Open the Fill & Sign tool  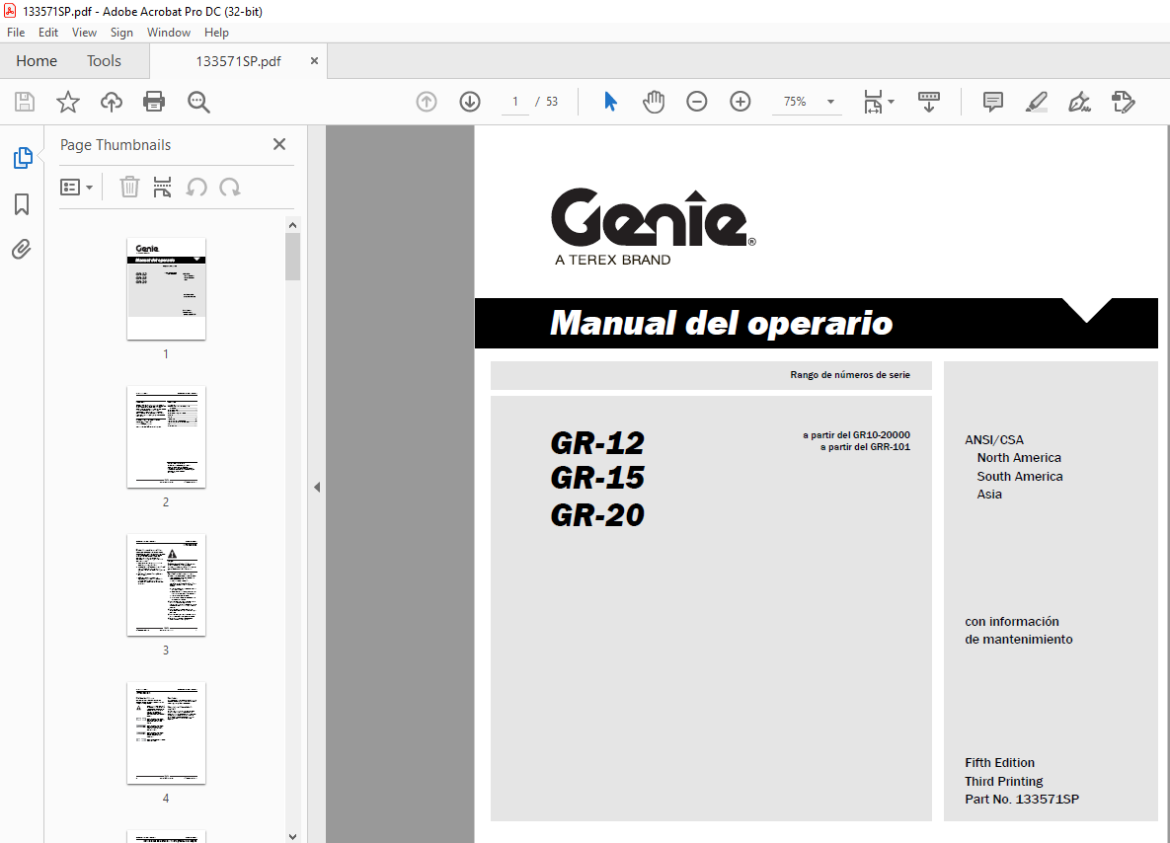pos(1079,101)
